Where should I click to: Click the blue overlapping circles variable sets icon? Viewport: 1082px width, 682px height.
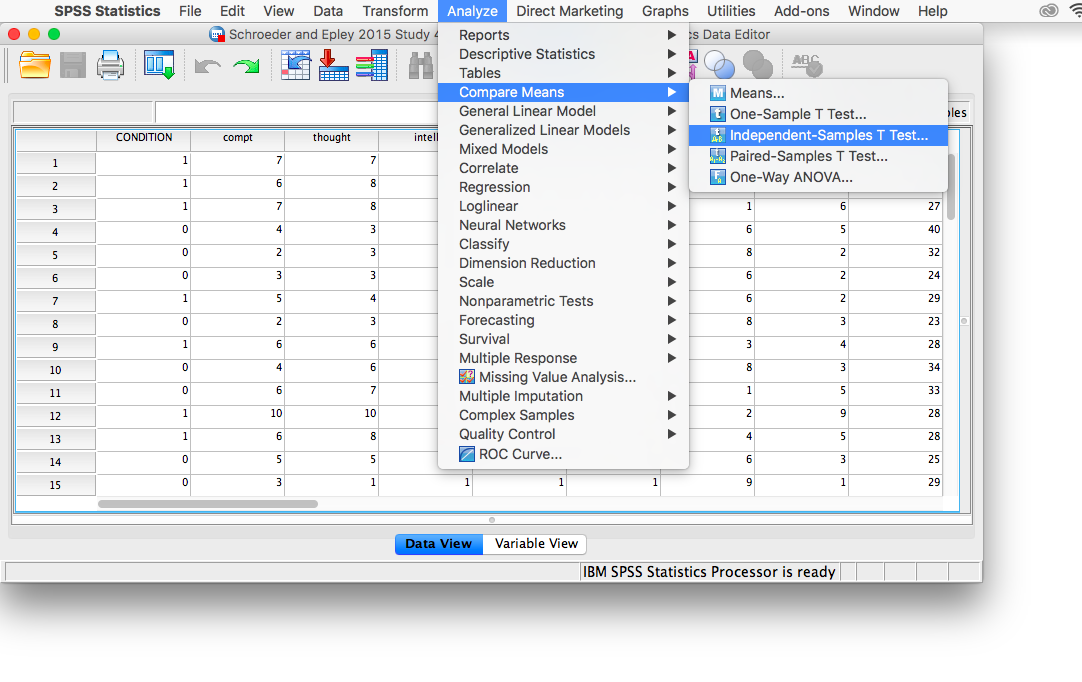click(x=719, y=66)
